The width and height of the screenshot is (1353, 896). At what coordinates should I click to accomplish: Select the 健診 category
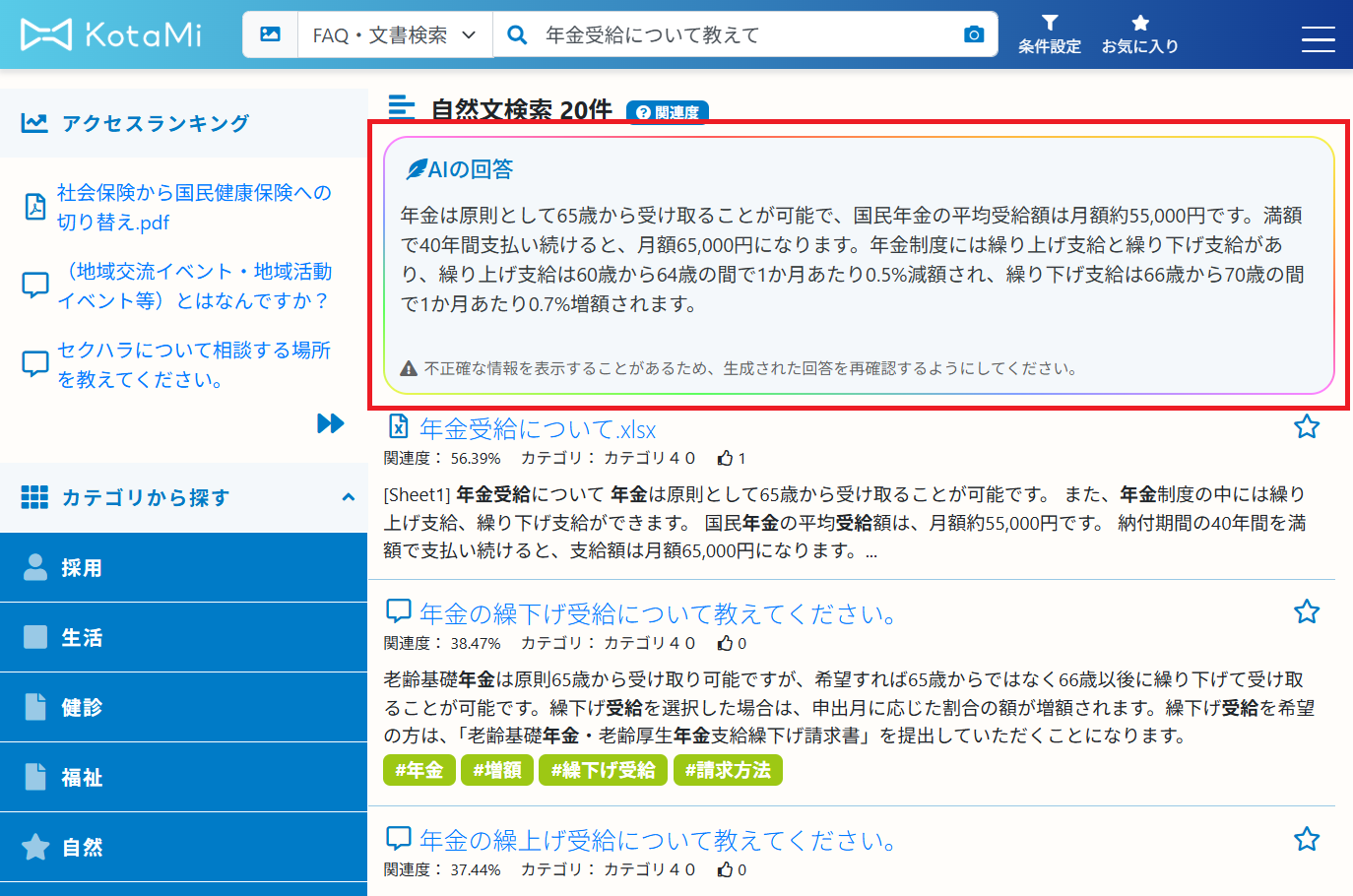(x=183, y=707)
